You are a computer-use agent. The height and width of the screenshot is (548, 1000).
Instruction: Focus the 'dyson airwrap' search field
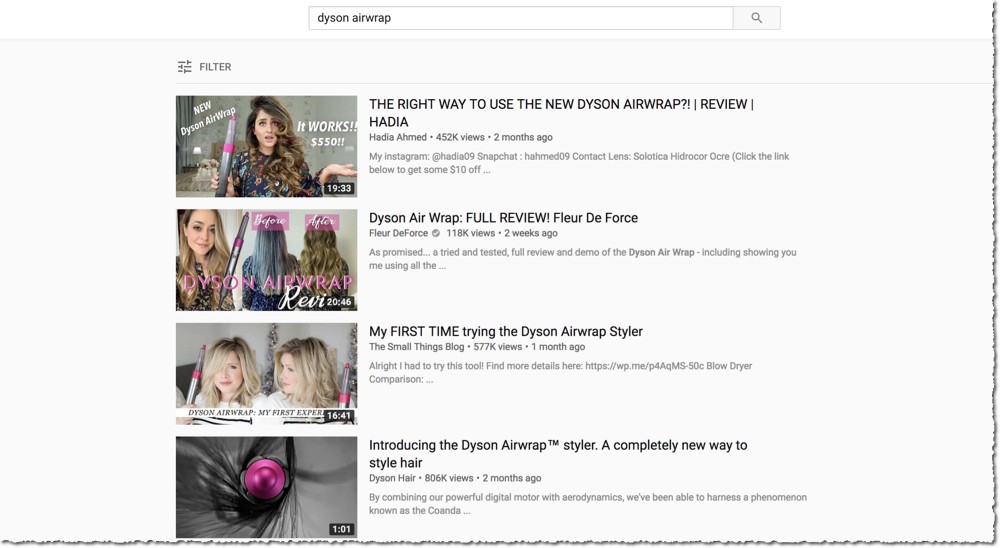pos(520,18)
